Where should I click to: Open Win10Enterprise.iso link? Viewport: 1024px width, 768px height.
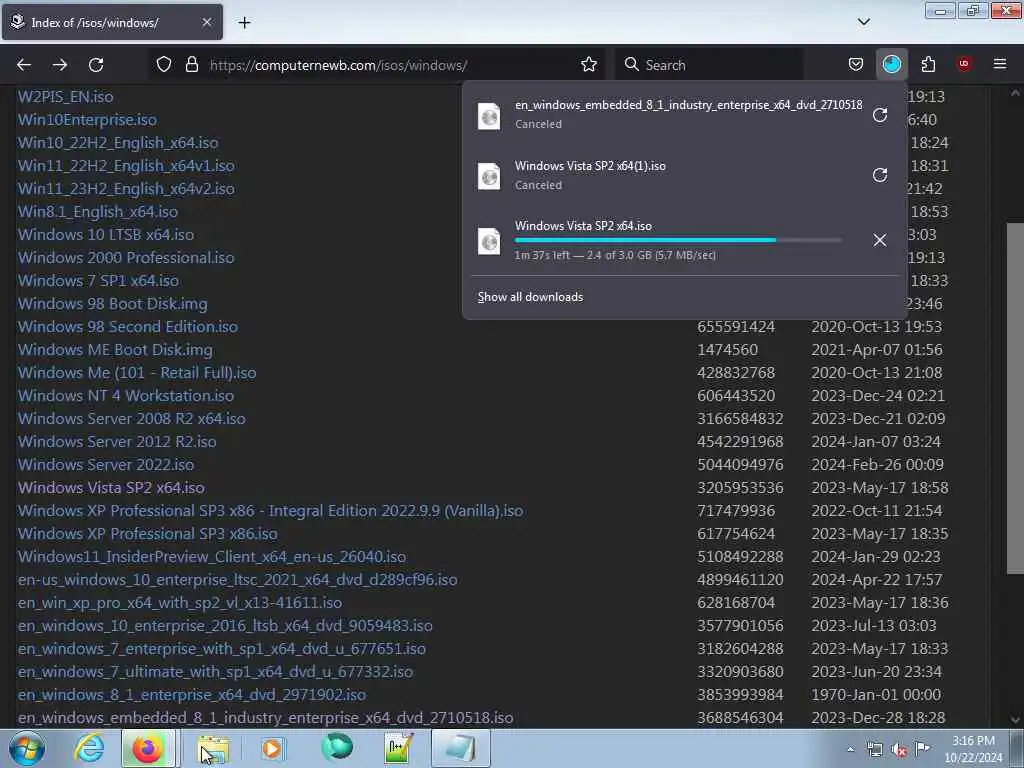(x=87, y=120)
